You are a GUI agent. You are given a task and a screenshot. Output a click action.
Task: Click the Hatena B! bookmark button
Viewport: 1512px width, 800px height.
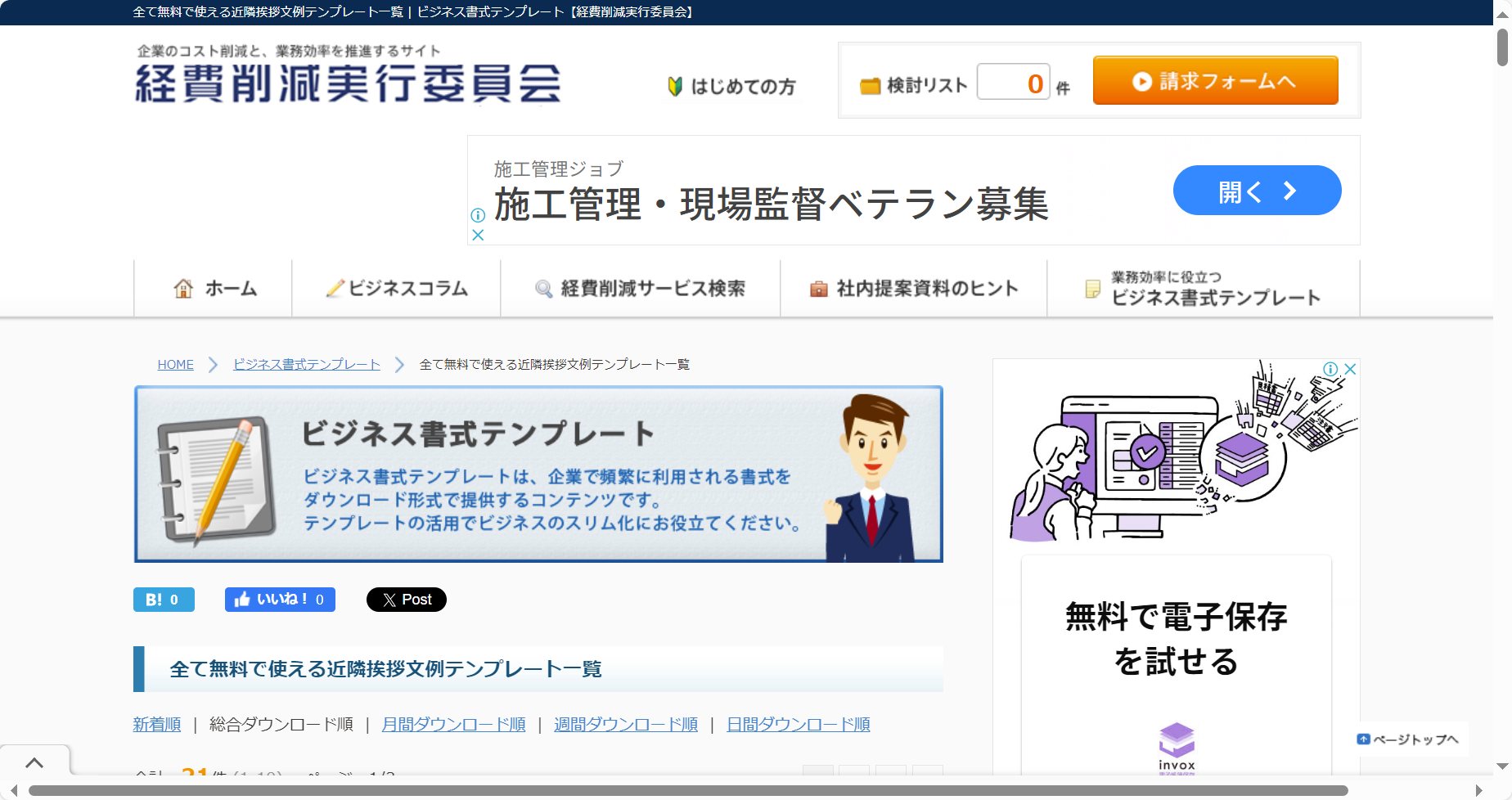(x=164, y=600)
